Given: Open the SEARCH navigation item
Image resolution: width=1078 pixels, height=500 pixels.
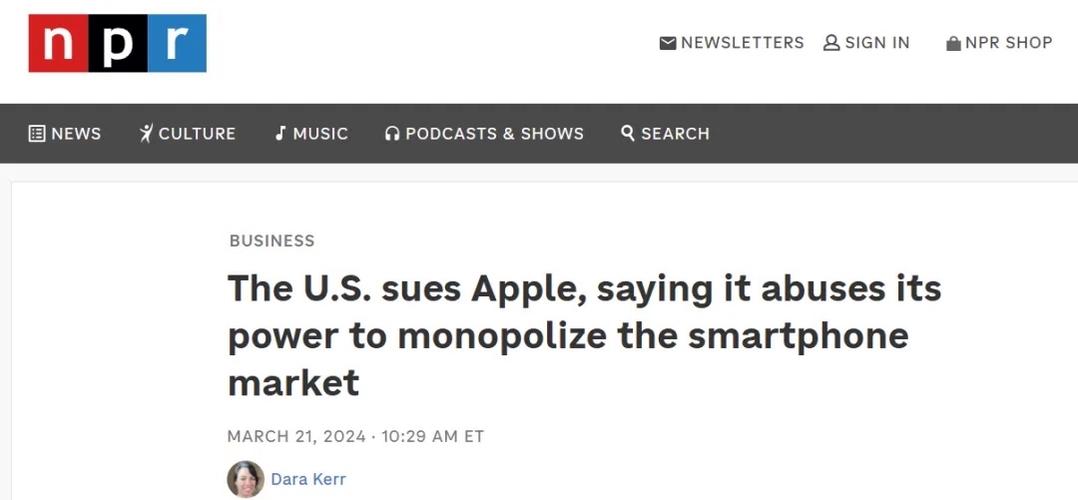Looking at the screenshot, I should tap(665, 133).
